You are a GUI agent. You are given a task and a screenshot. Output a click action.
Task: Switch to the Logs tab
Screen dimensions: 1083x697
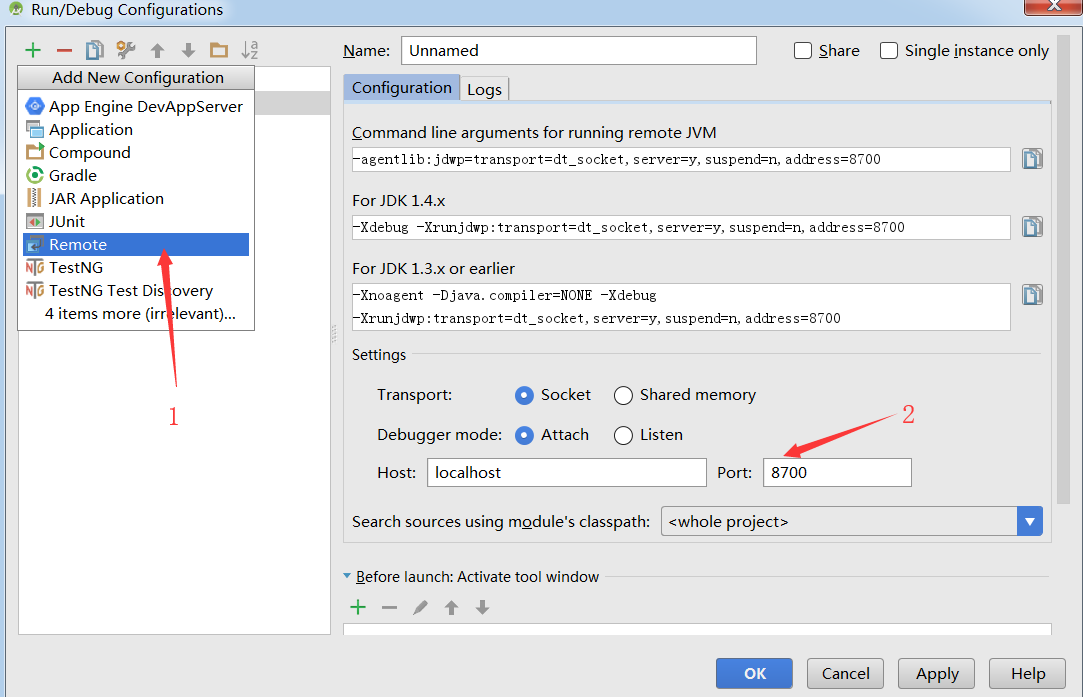tap(484, 89)
